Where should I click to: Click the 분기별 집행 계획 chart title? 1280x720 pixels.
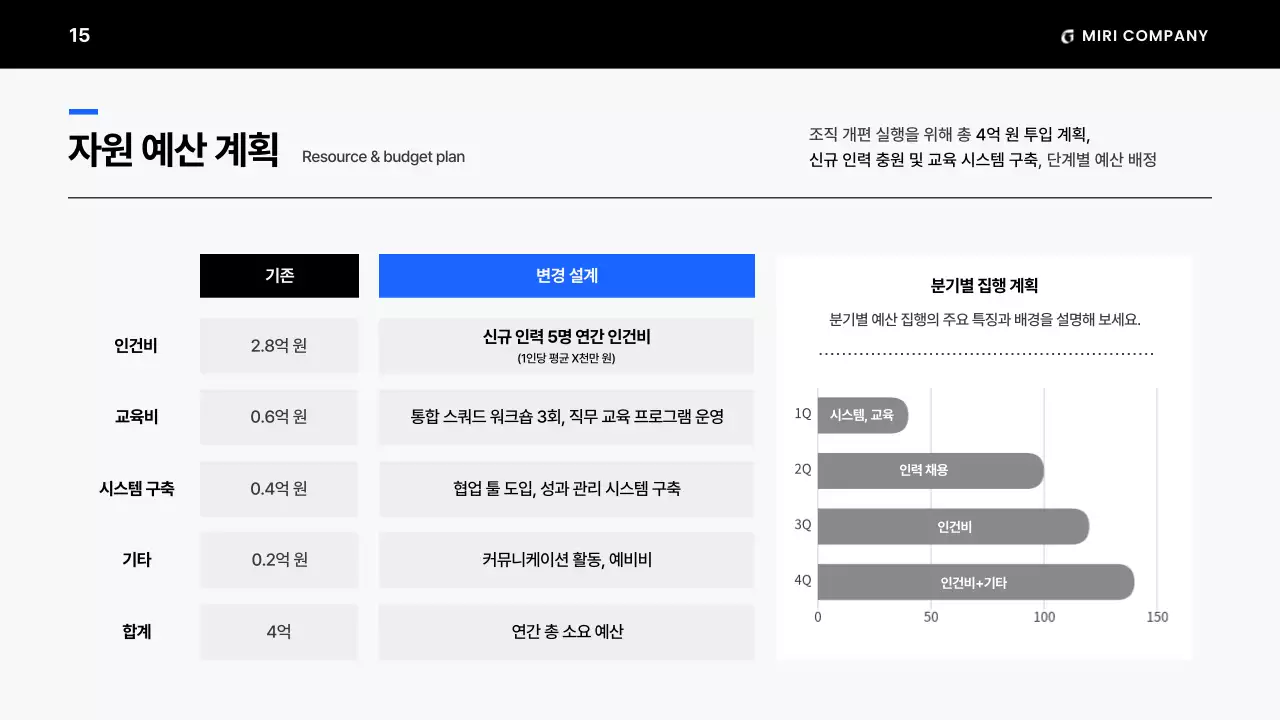pyautogui.click(x=985, y=284)
